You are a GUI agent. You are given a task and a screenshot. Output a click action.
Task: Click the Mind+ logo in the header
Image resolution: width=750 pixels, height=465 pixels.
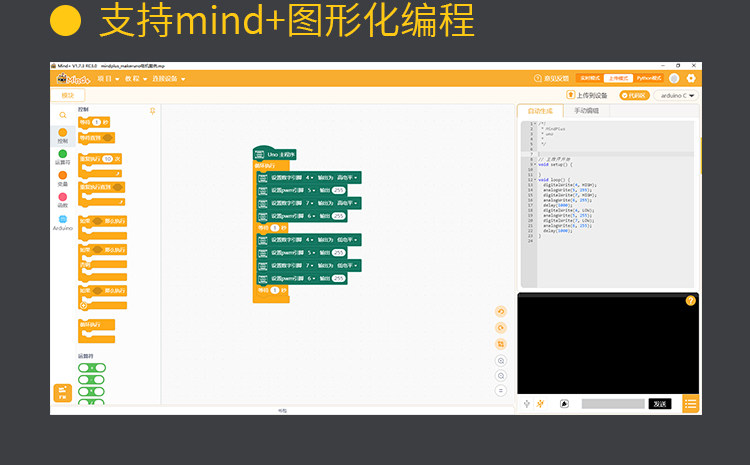coord(73,78)
